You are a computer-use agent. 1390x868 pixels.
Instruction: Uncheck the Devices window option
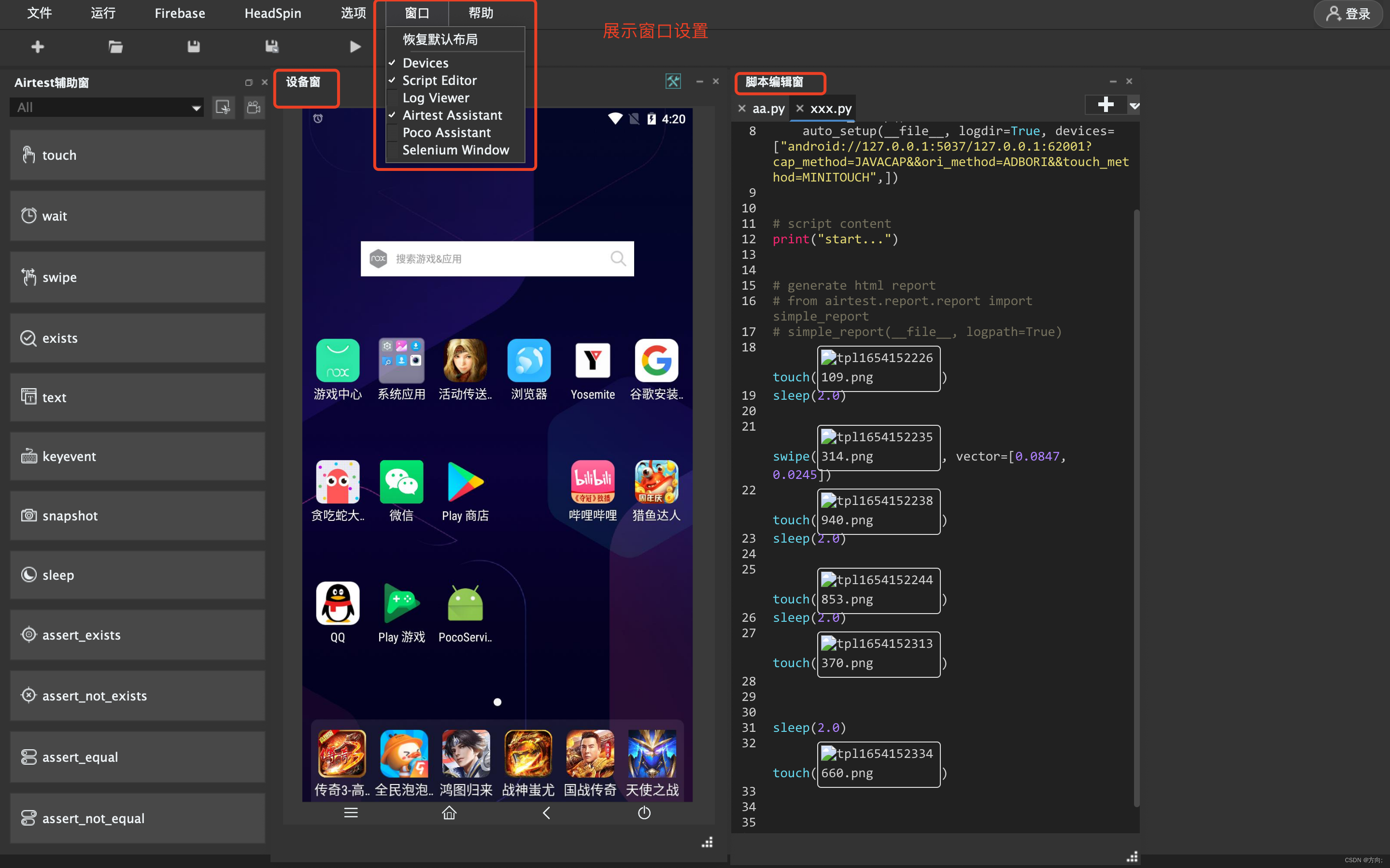(425, 63)
